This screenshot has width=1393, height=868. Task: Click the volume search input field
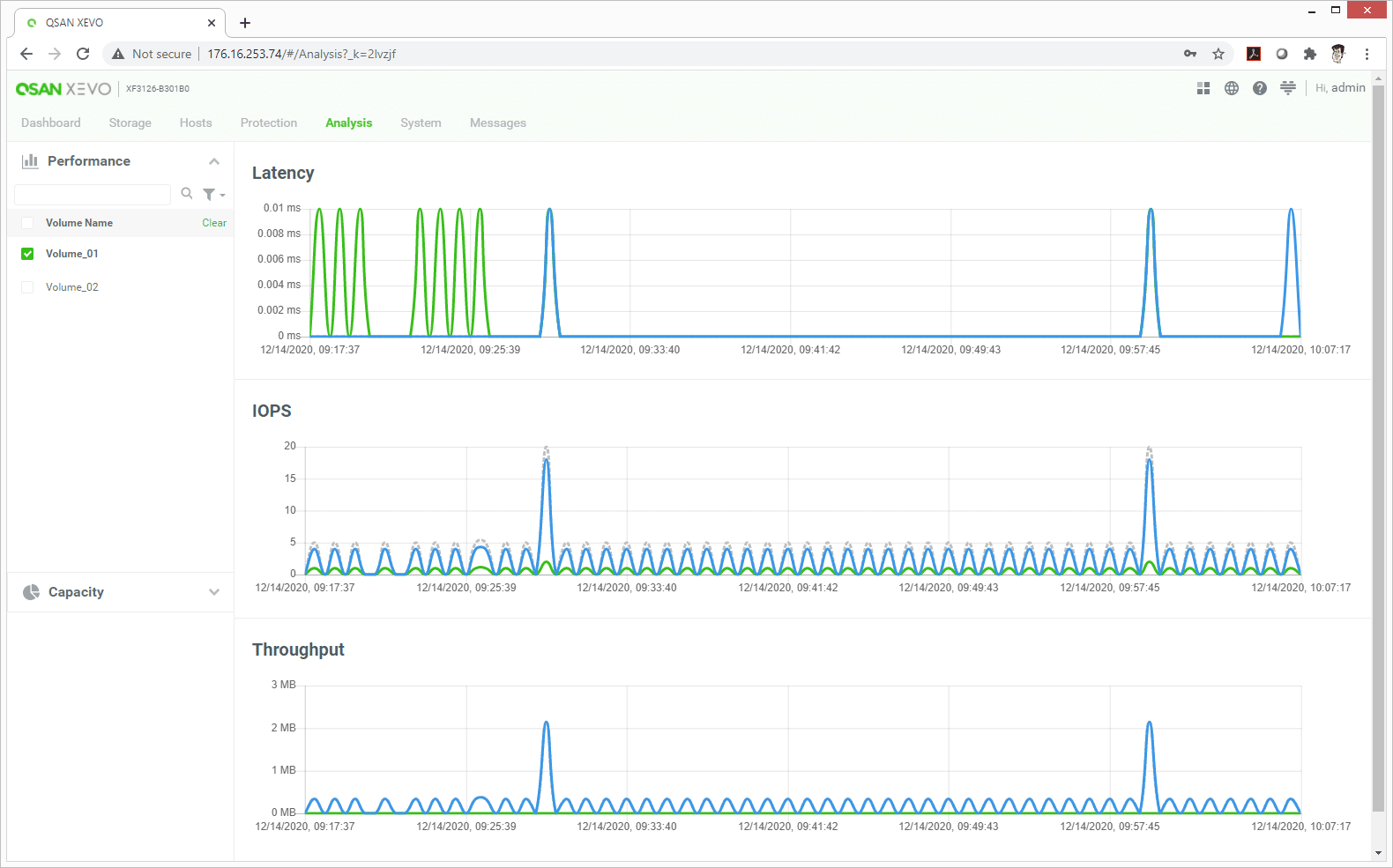click(x=93, y=195)
